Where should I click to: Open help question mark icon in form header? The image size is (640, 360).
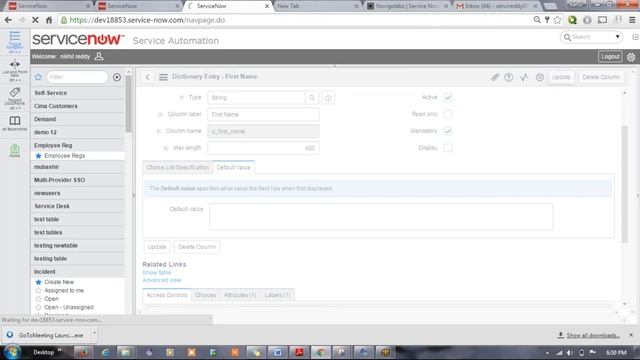point(509,77)
